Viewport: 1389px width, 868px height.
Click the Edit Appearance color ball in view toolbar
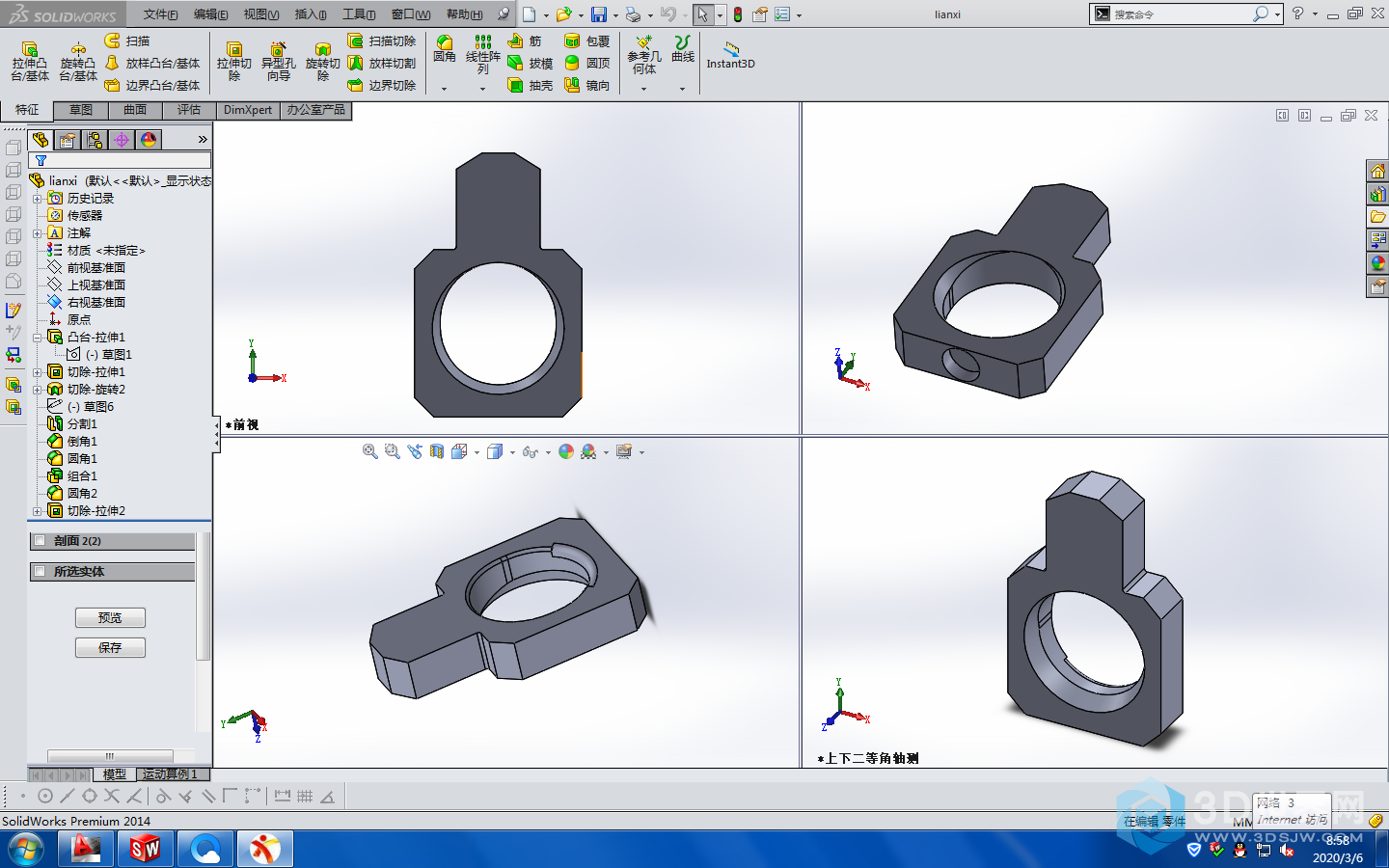coord(566,451)
